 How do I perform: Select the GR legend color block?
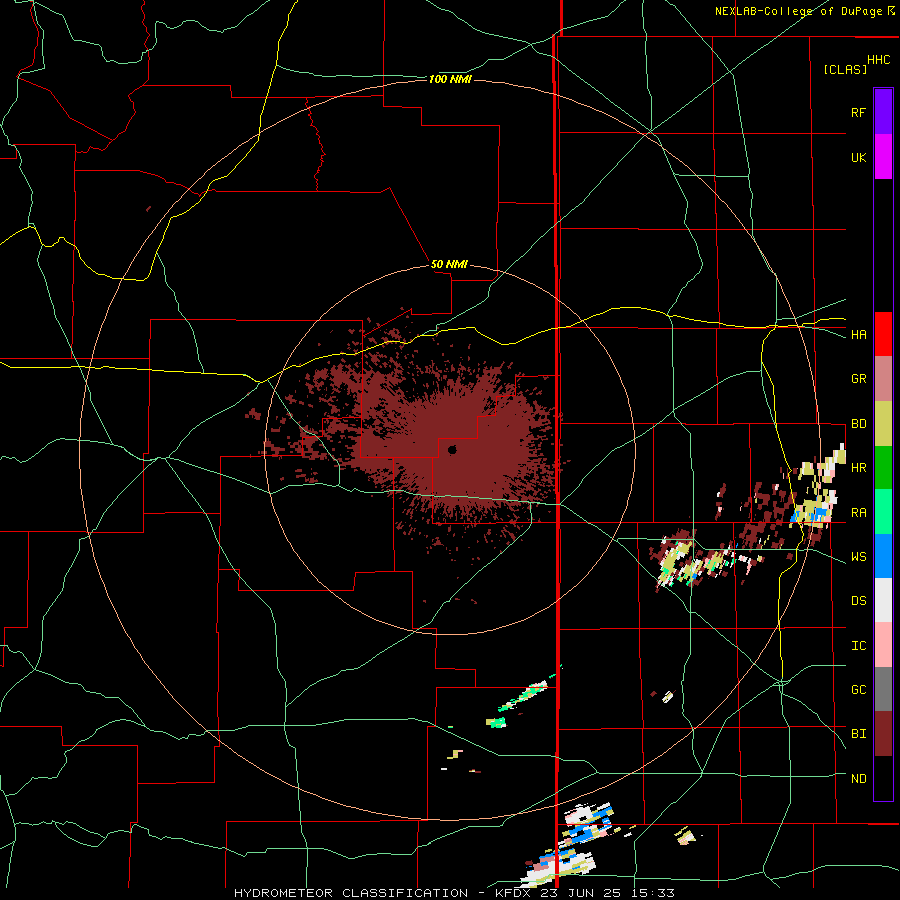tap(883, 379)
